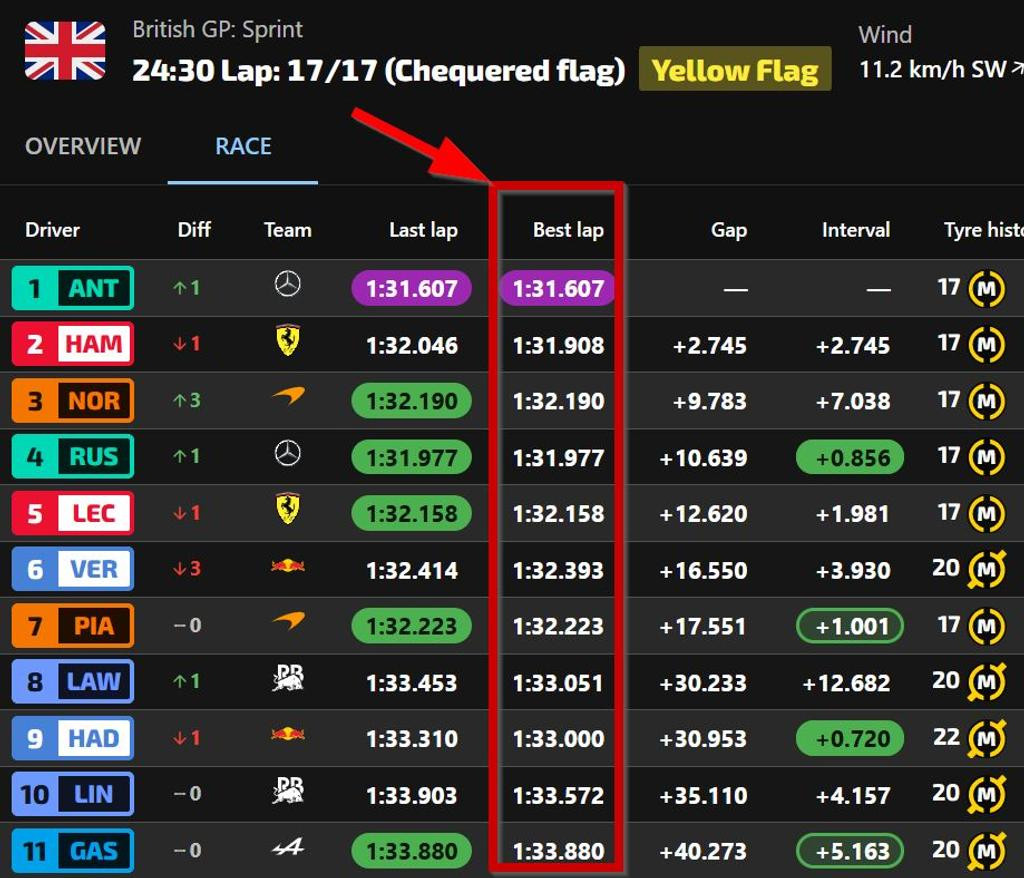Select the RACE tab

coord(243,146)
